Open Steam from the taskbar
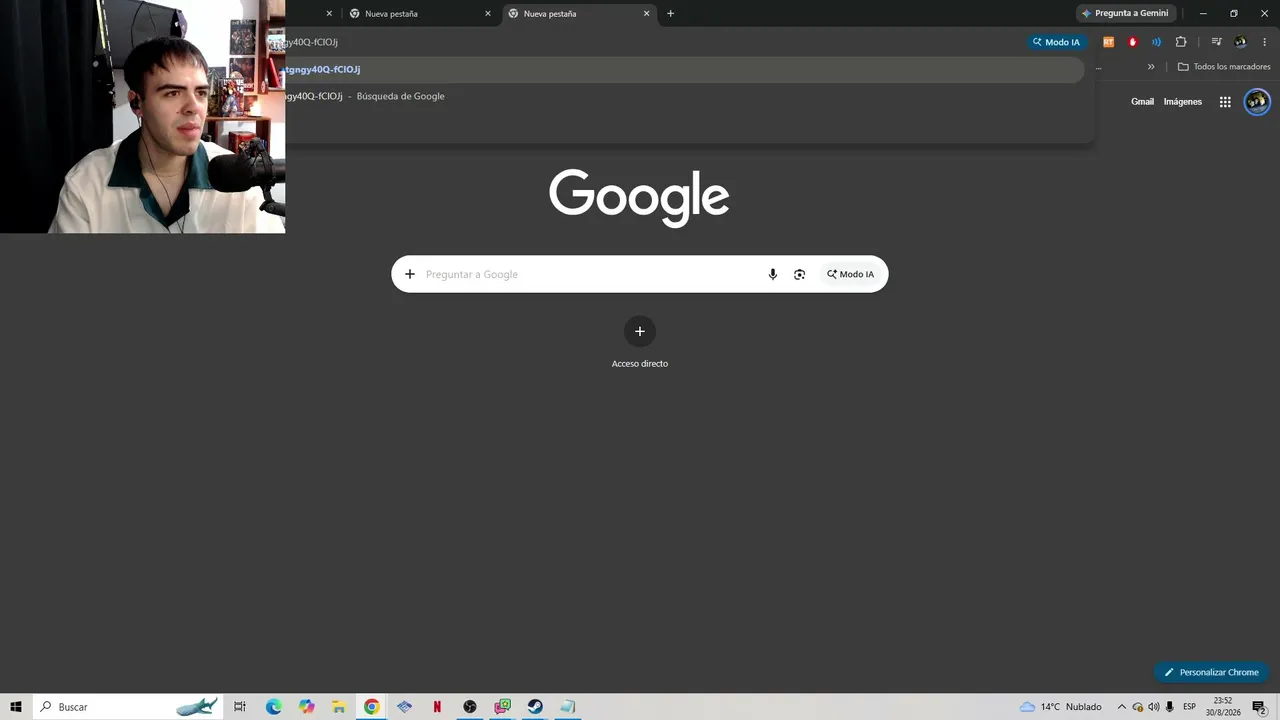1280x720 pixels. pyautogui.click(x=535, y=706)
